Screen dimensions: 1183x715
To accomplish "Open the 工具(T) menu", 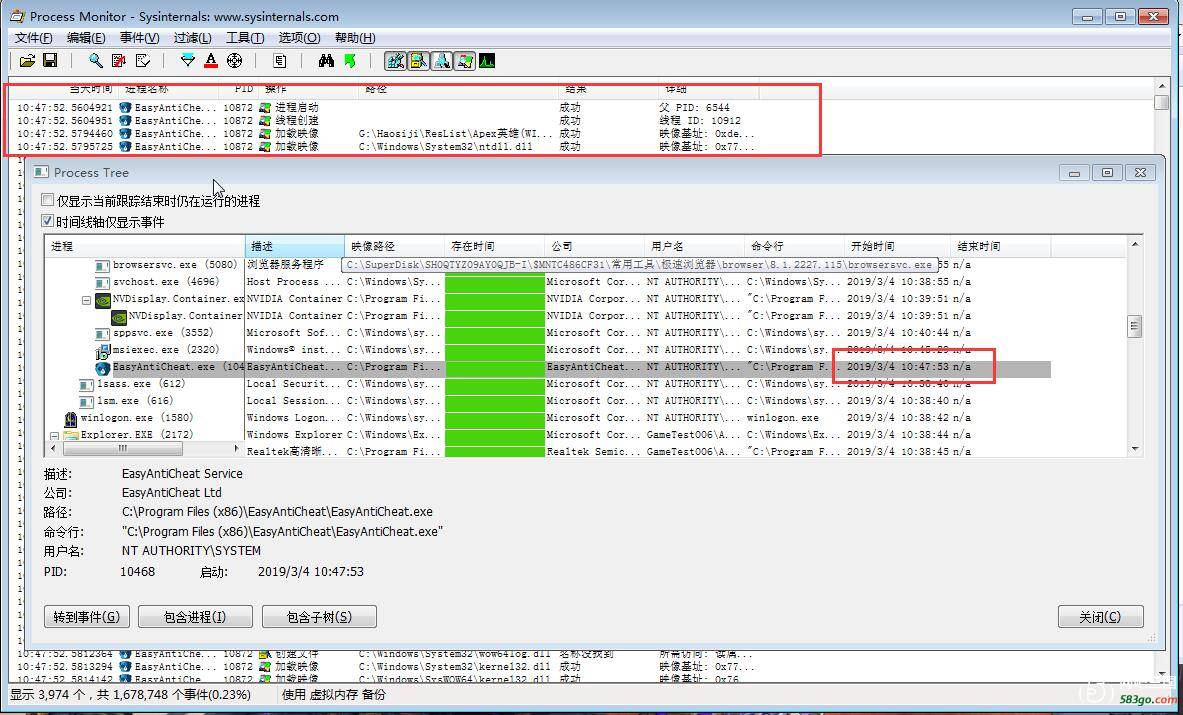I will [245, 38].
